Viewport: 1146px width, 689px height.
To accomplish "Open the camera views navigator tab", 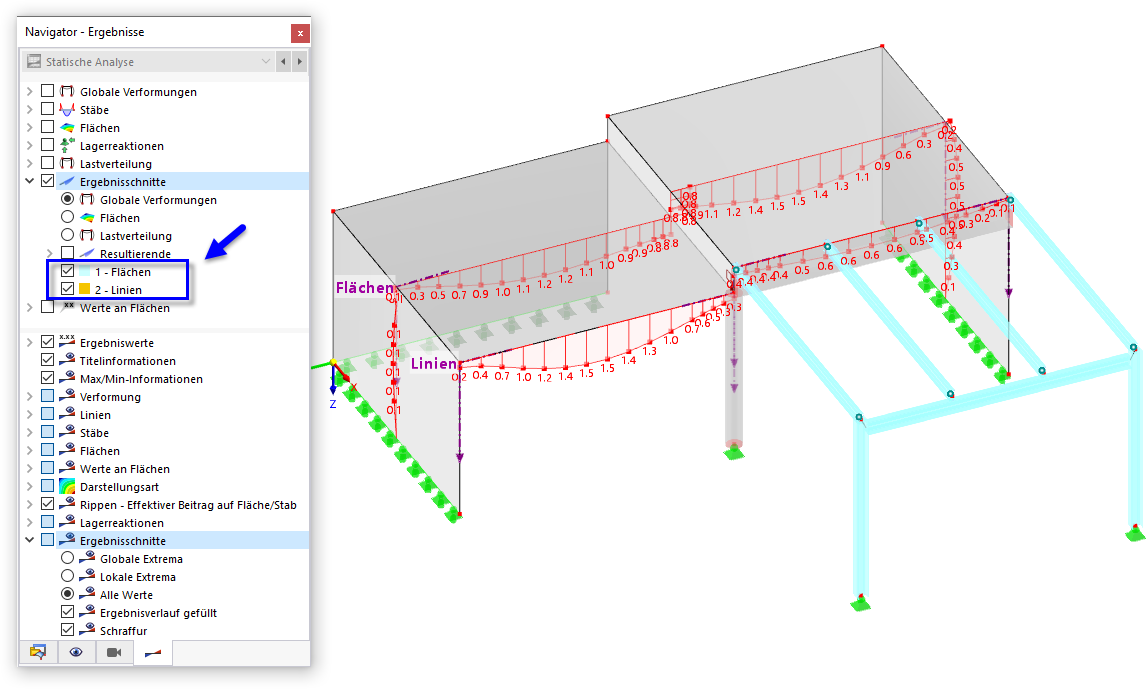I will (114, 652).
